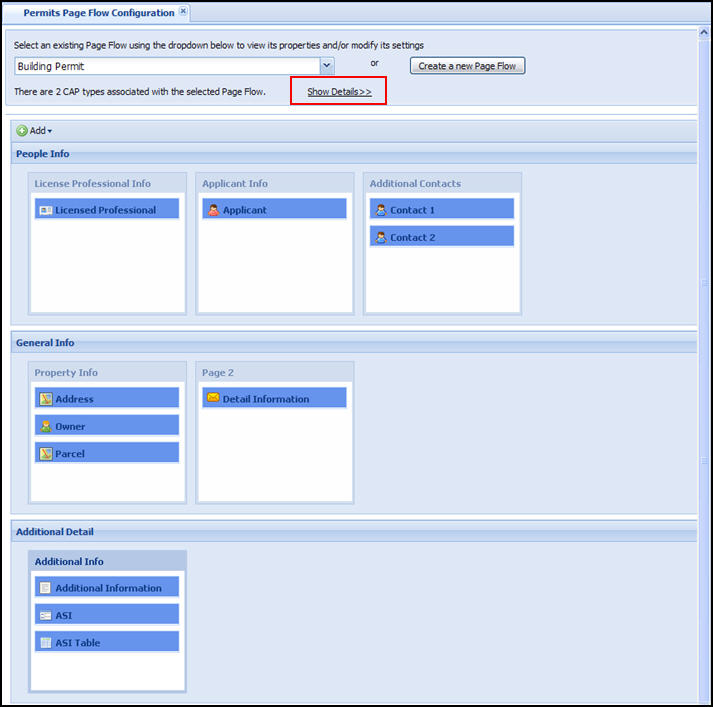713x707 pixels.
Task: Click the green Add plus icon
Action: click(x=22, y=131)
